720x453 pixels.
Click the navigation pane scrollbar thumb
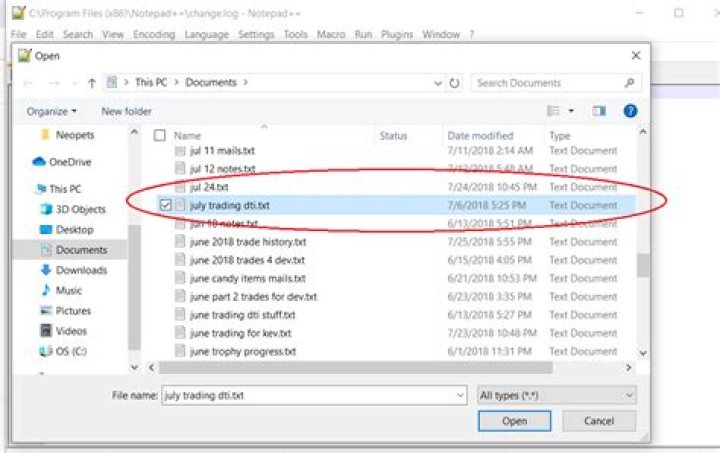point(134,287)
